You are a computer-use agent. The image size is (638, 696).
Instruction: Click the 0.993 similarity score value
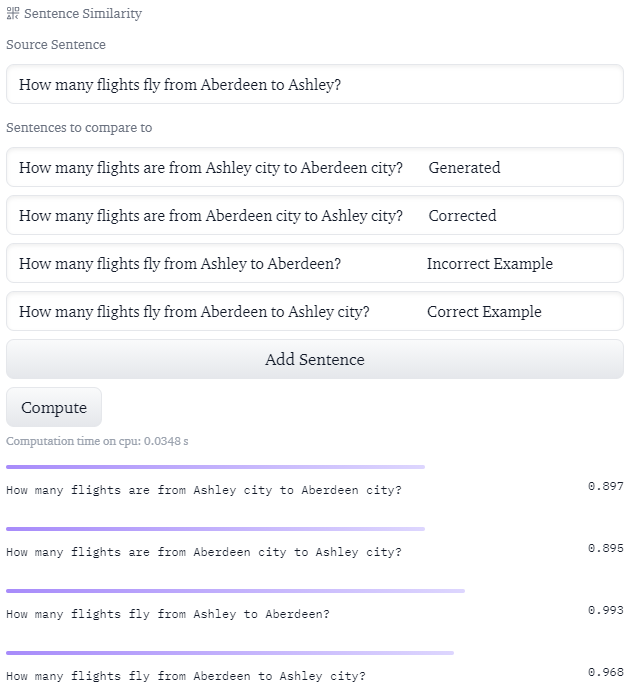[606, 610]
